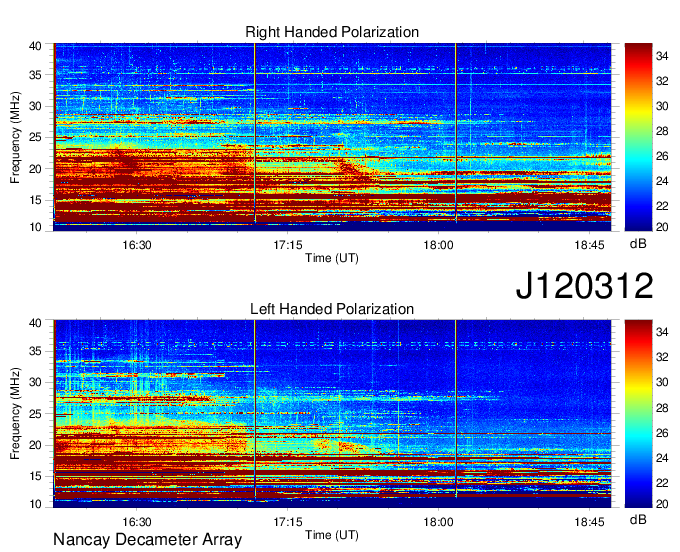The image size is (680, 552).
Task: Click the '26' value on bottom colorbar
Action: click(x=662, y=433)
